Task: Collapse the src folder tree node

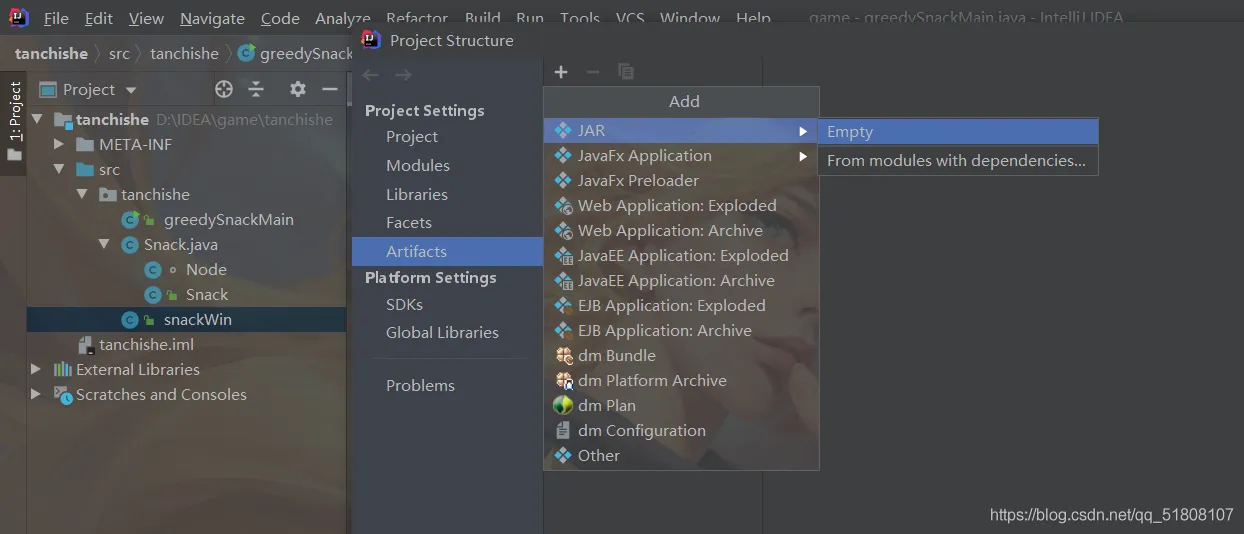Action: click(60, 170)
